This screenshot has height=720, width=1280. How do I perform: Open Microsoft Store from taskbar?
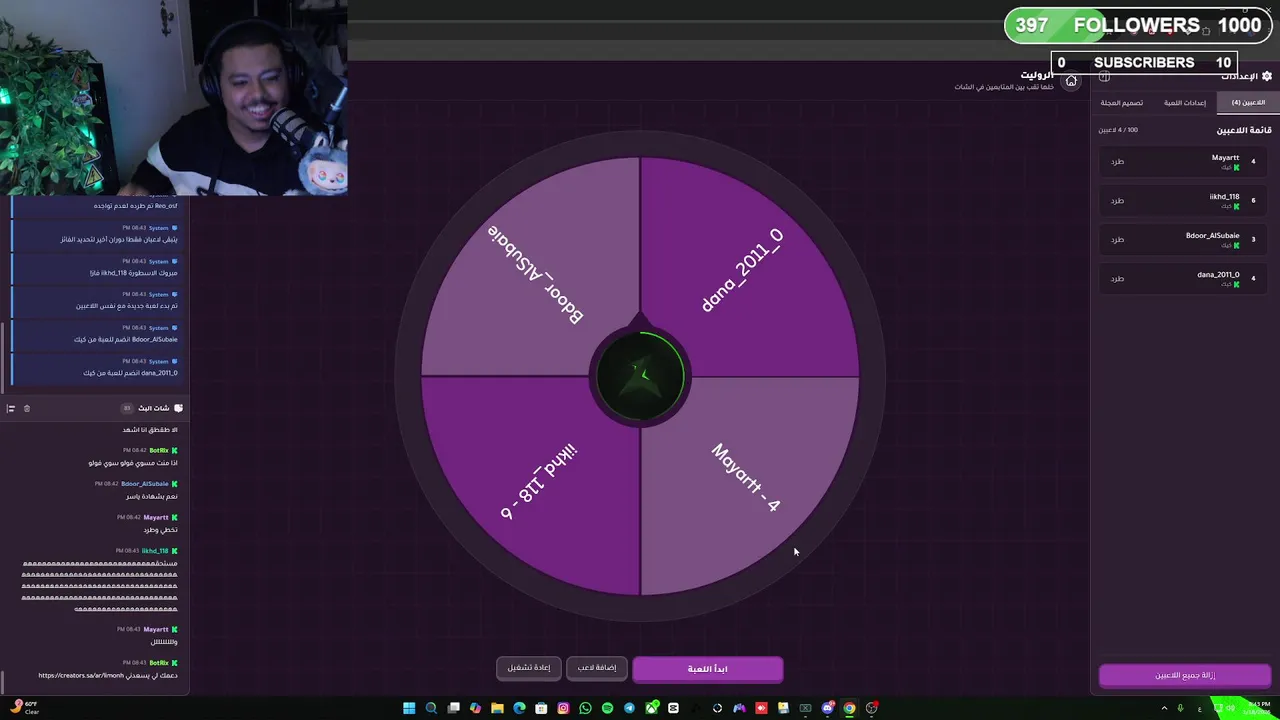(541, 708)
